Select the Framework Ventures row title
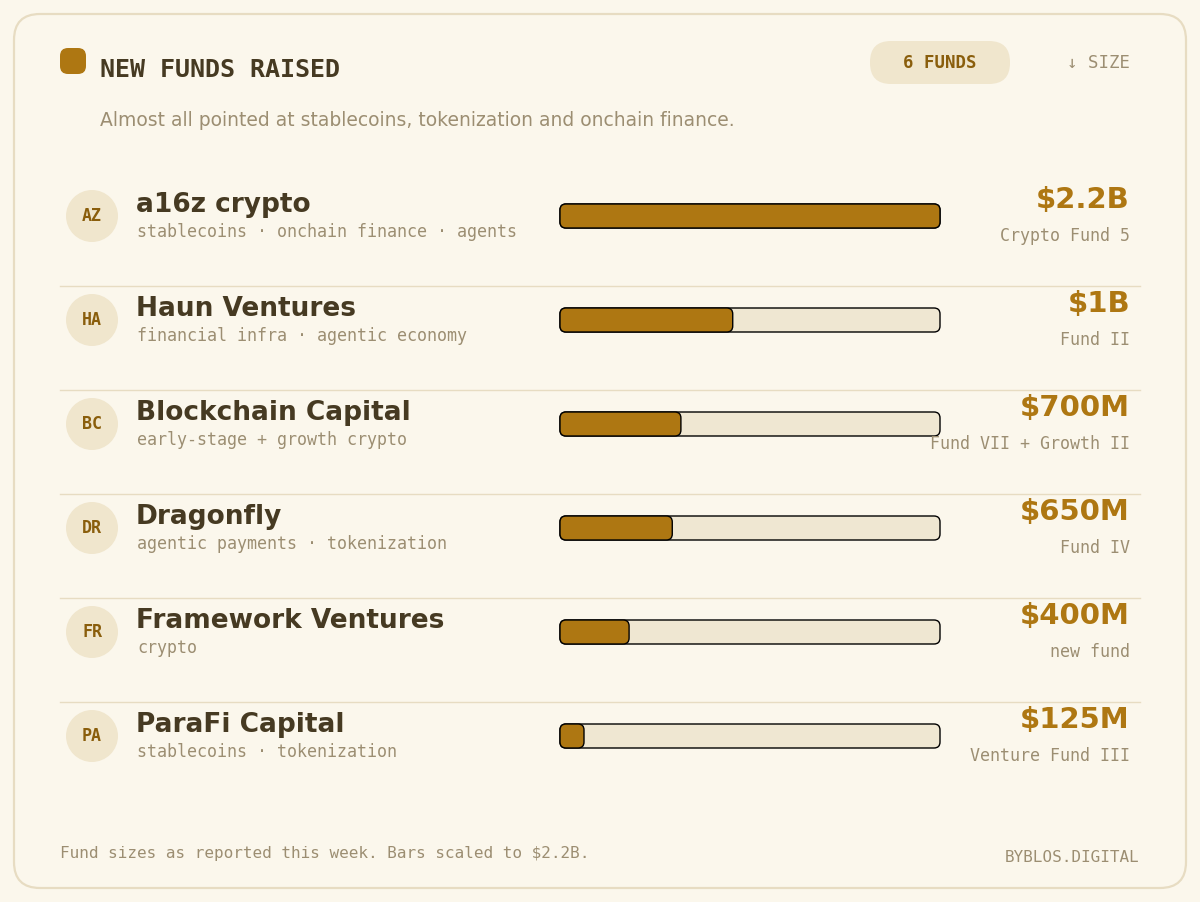This screenshot has height=902, width=1200. pyautogui.click(x=290, y=620)
